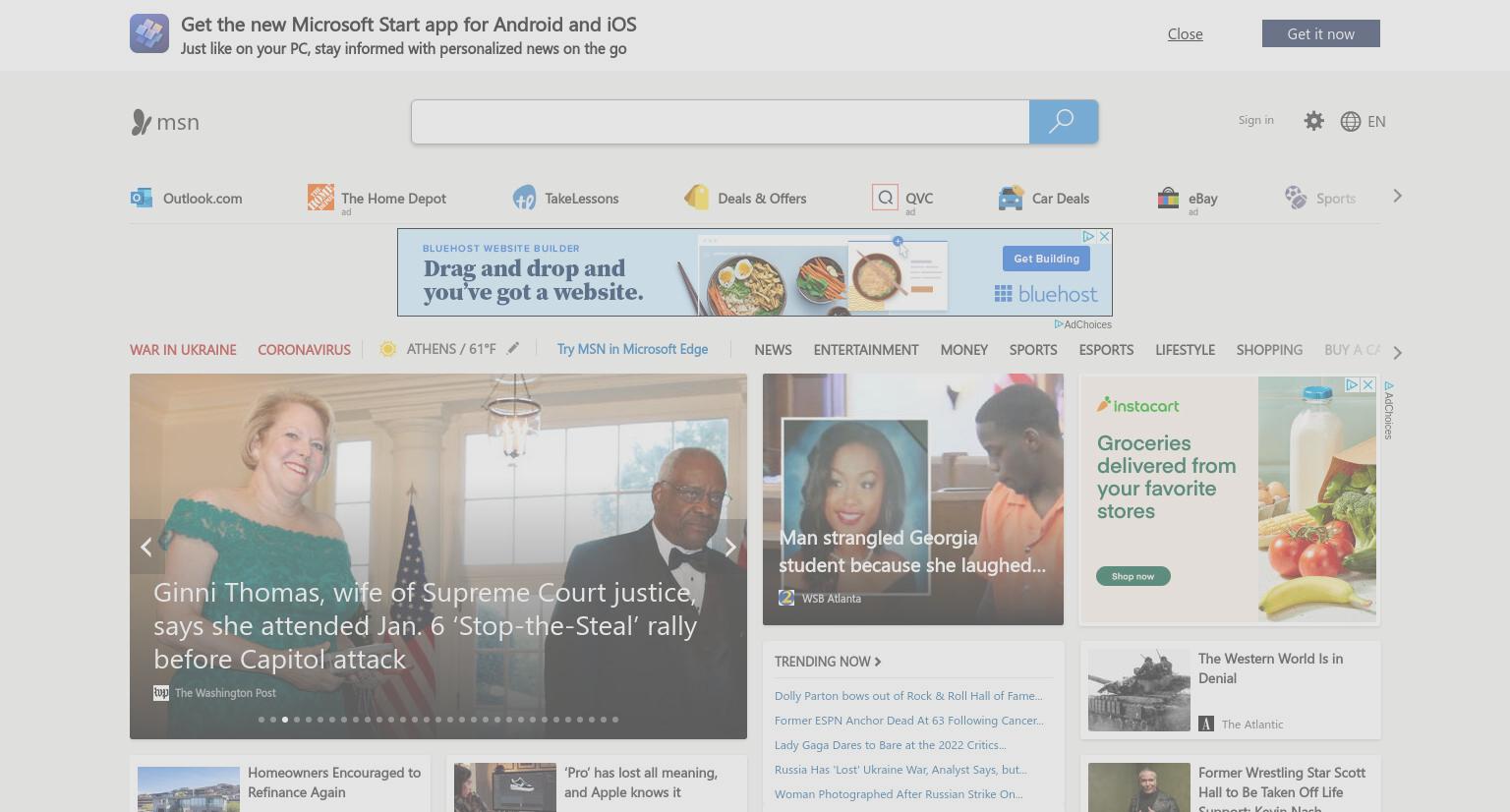Open TakeLessons shortcut icon
This screenshot has width=1510, height=812.
pyautogui.click(x=524, y=198)
